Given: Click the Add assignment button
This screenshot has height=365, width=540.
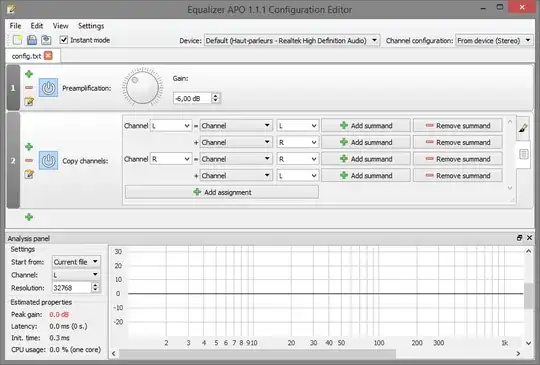Looking at the screenshot, I should click(x=222, y=192).
